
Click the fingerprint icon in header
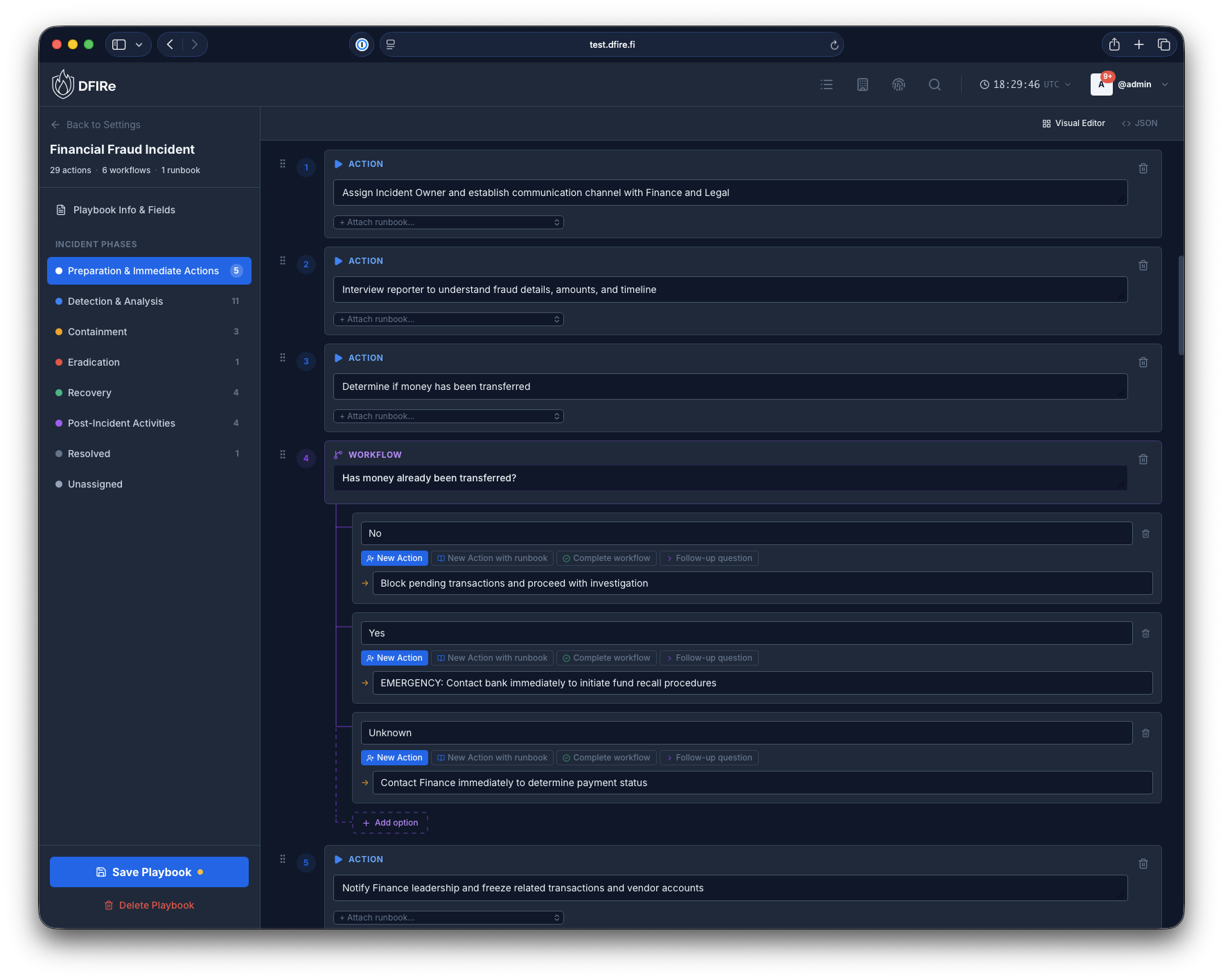(899, 84)
